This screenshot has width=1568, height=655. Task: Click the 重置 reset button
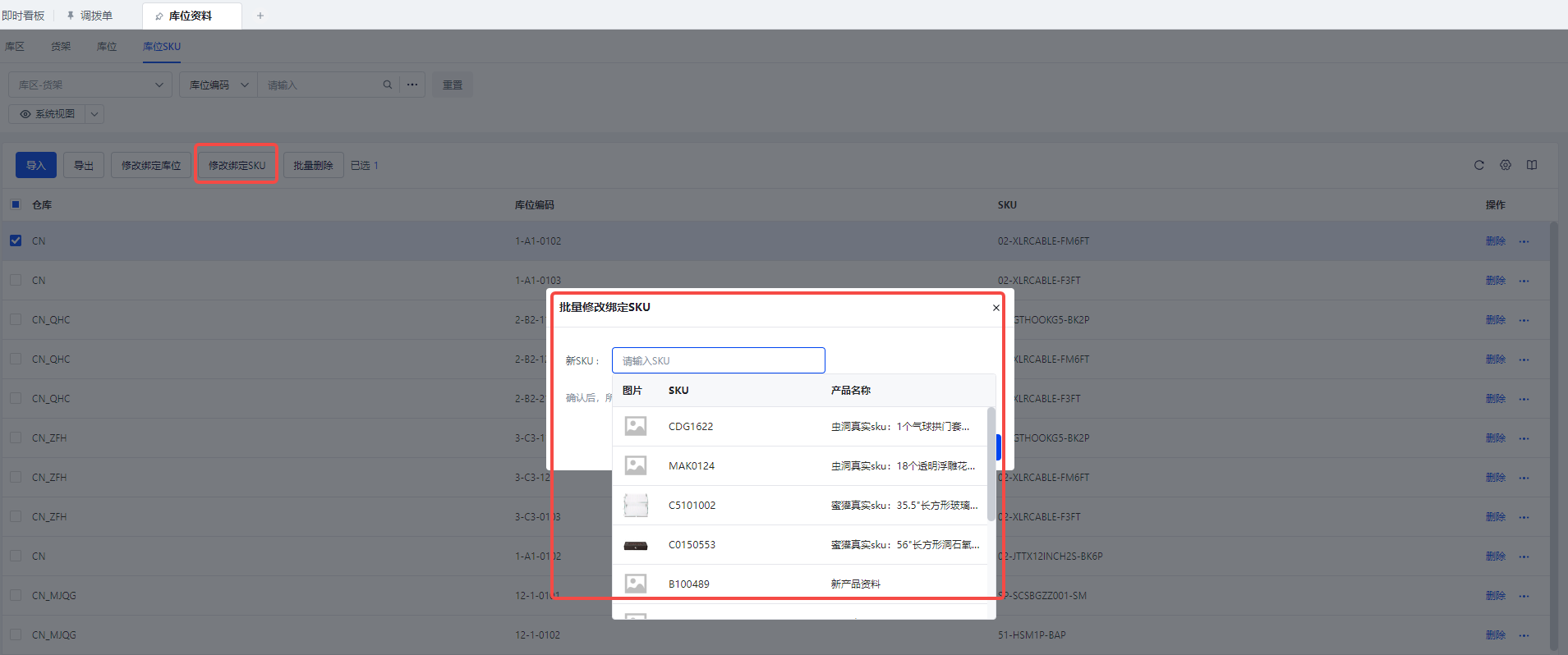coord(453,85)
